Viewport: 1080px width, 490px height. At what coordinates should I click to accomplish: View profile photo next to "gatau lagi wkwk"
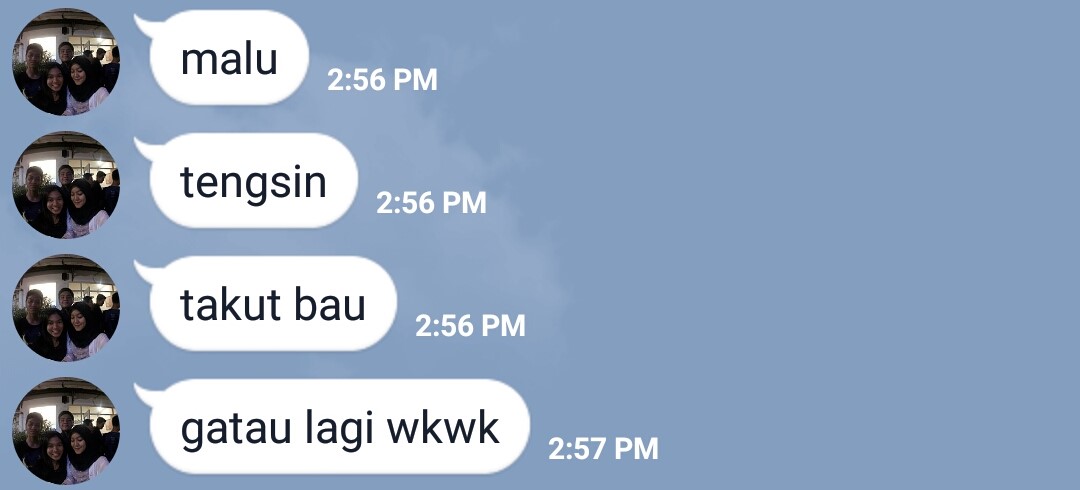coord(66,431)
